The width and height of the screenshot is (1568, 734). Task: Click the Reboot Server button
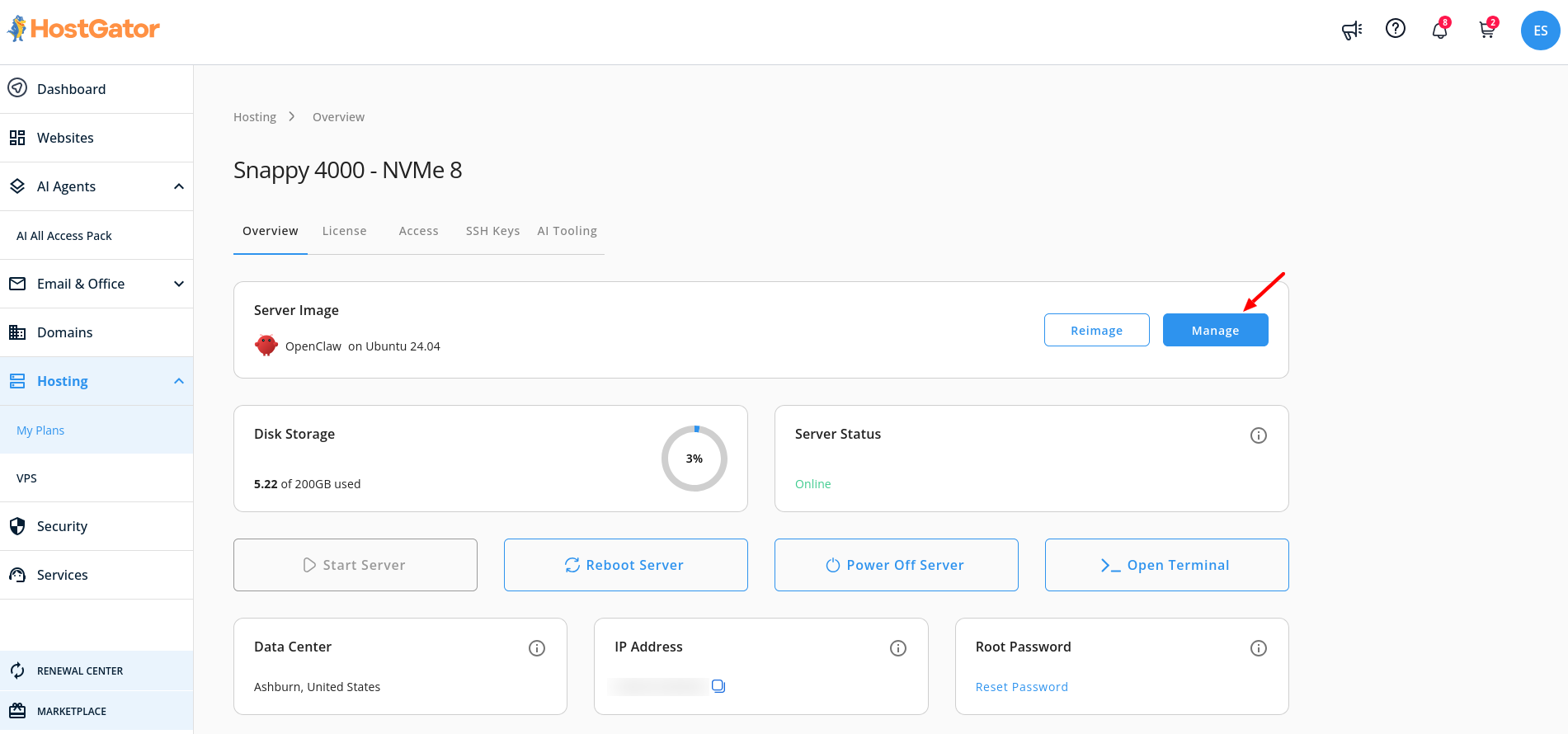626,565
